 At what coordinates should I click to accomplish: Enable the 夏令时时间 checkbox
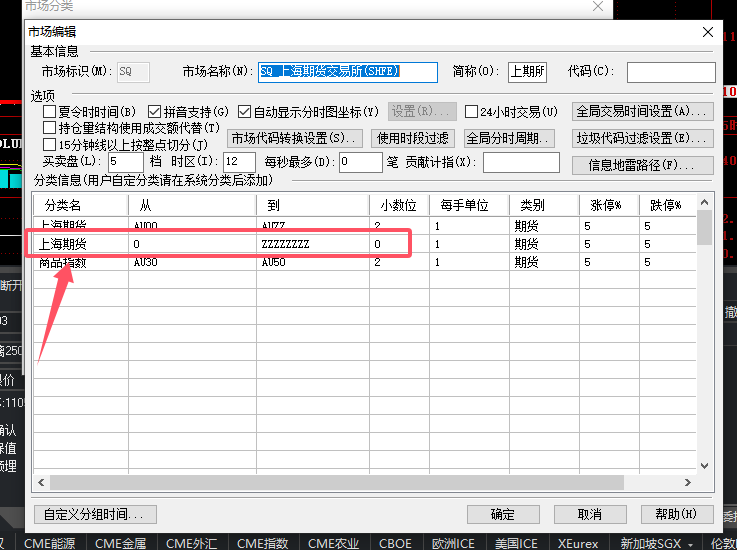pos(49,112)
